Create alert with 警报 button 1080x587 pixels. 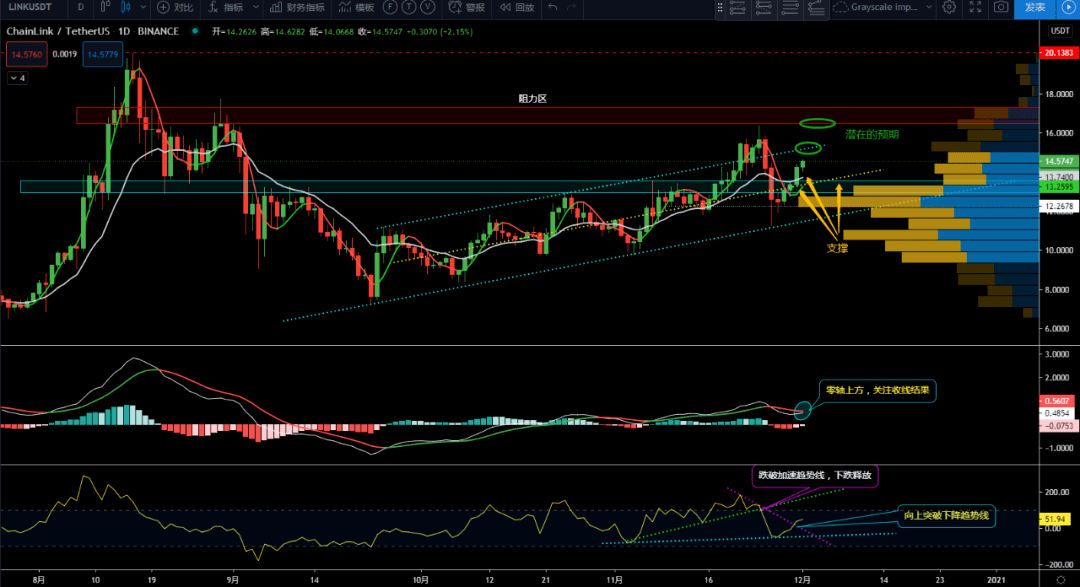point(467,7)
